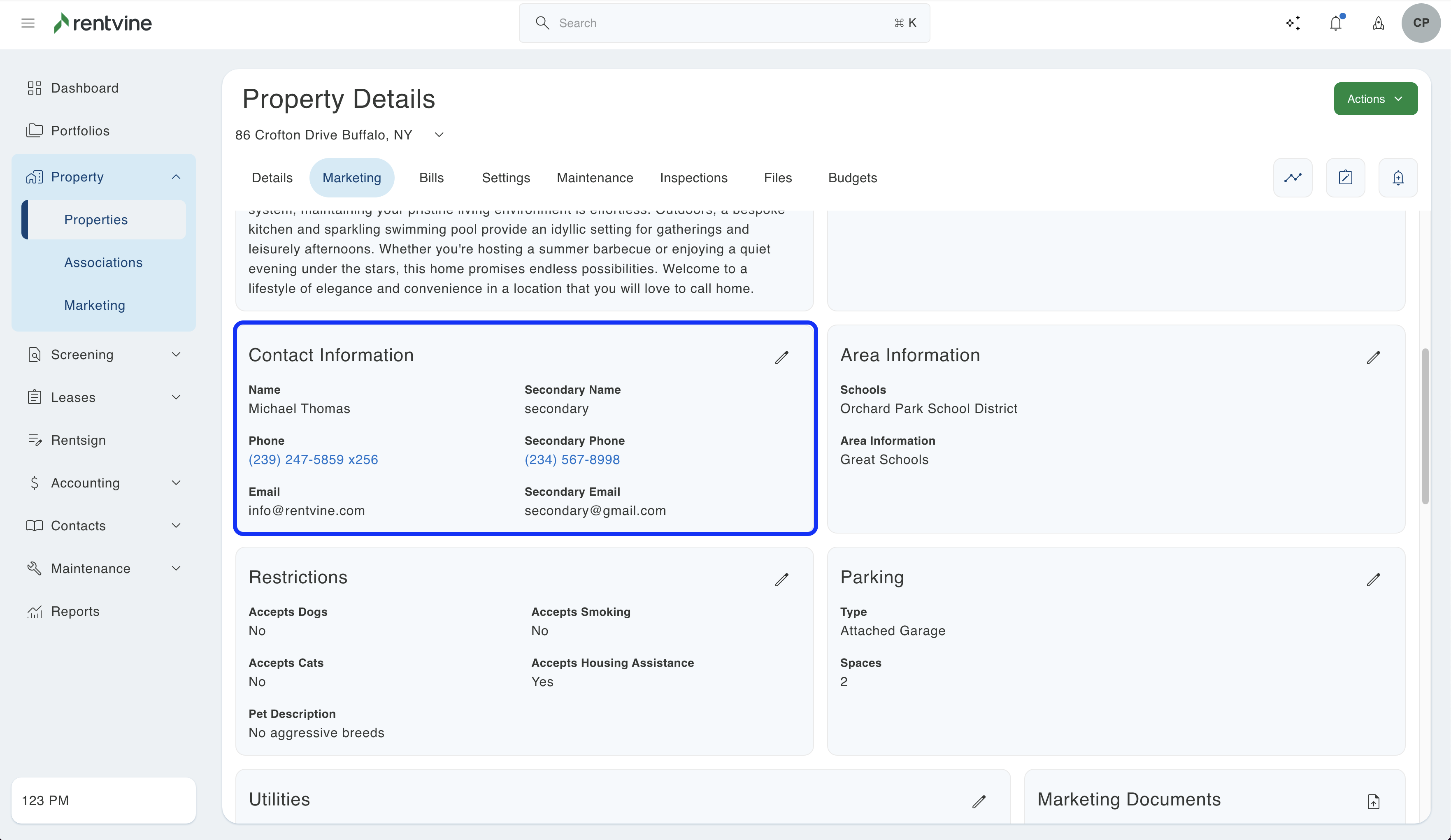This screenshot has height=840, width=1451.
Task: Open Associations in the sidebar
Action: (103, 262)
